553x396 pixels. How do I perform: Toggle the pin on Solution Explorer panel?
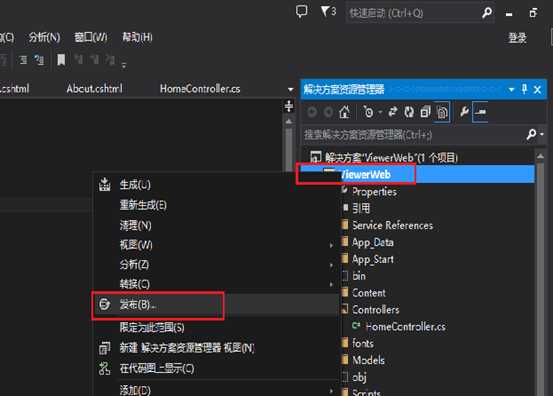(x=524, y=89)
